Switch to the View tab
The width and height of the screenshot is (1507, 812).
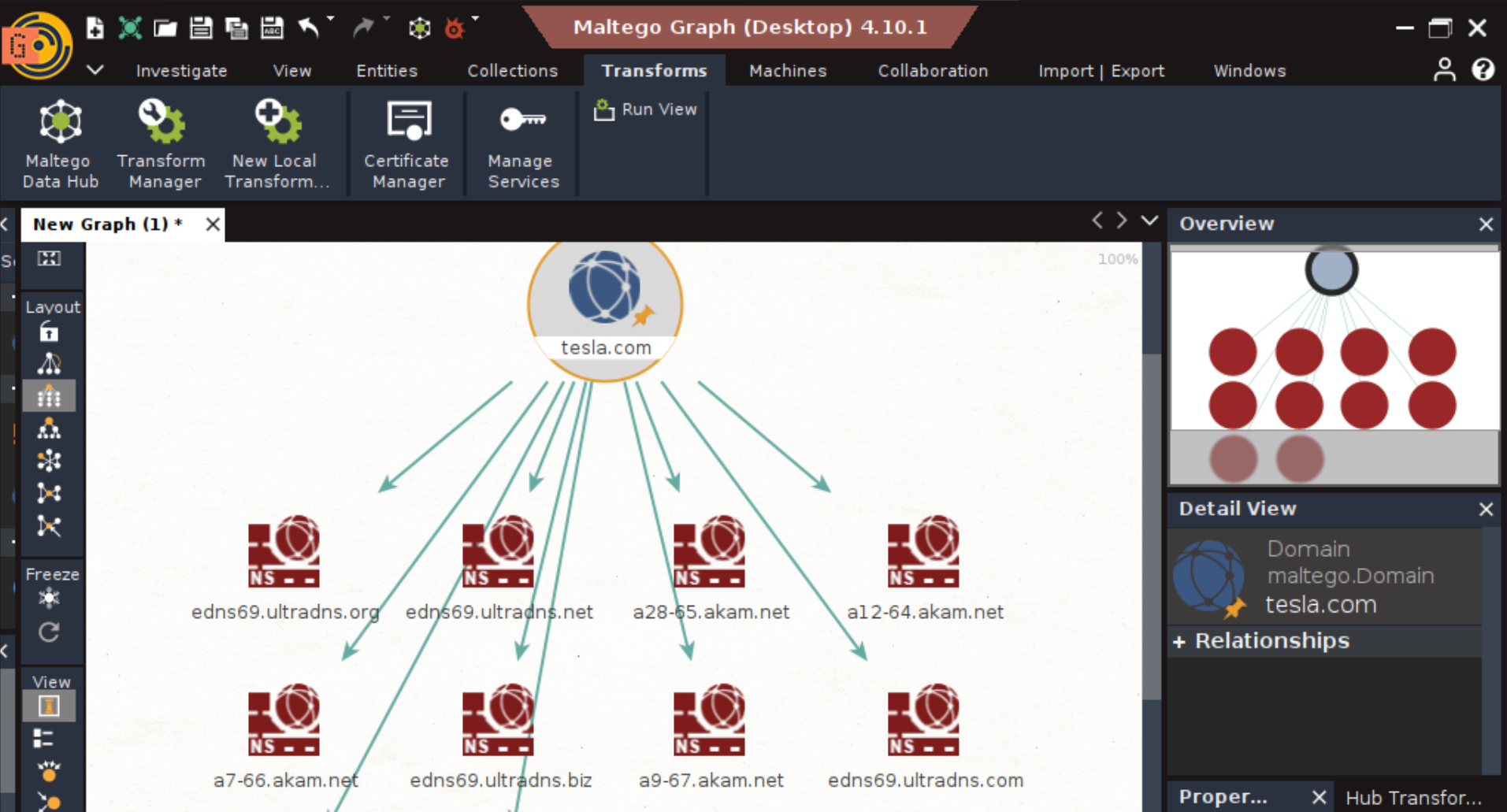(291, 71)
